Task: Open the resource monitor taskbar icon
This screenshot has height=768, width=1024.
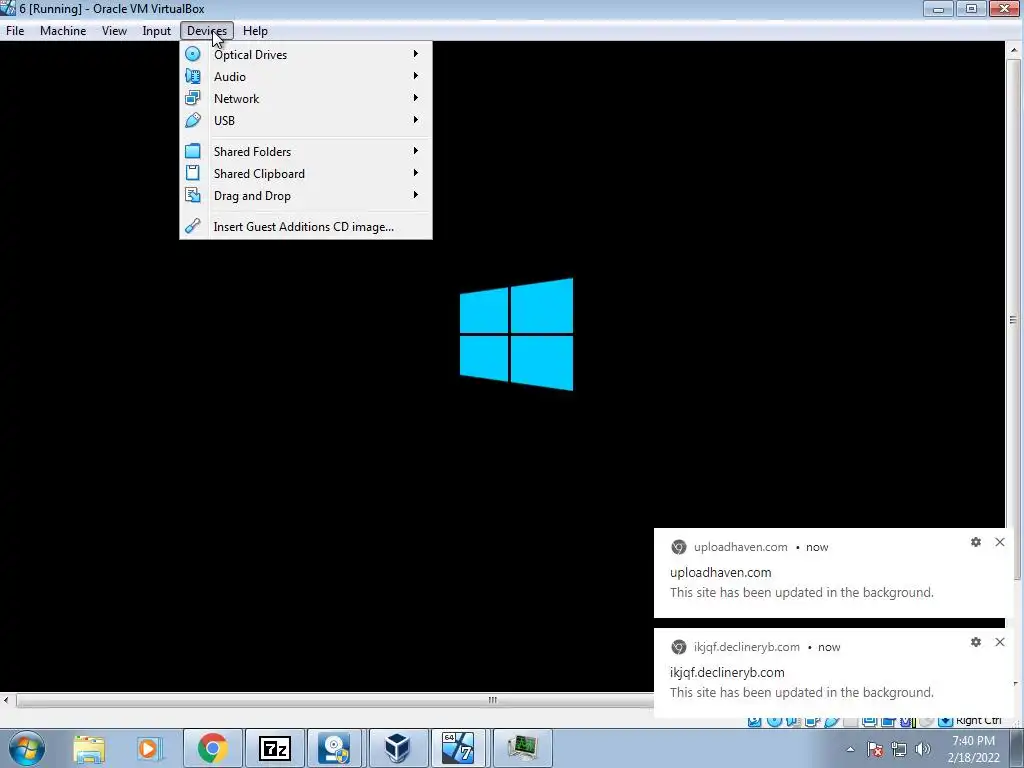Action: click(522, 748)
